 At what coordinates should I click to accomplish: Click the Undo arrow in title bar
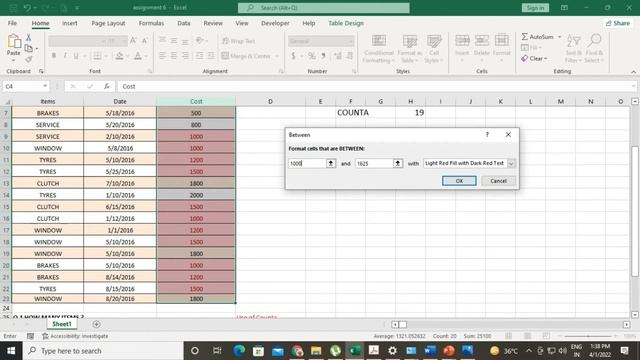pos(27,8)
